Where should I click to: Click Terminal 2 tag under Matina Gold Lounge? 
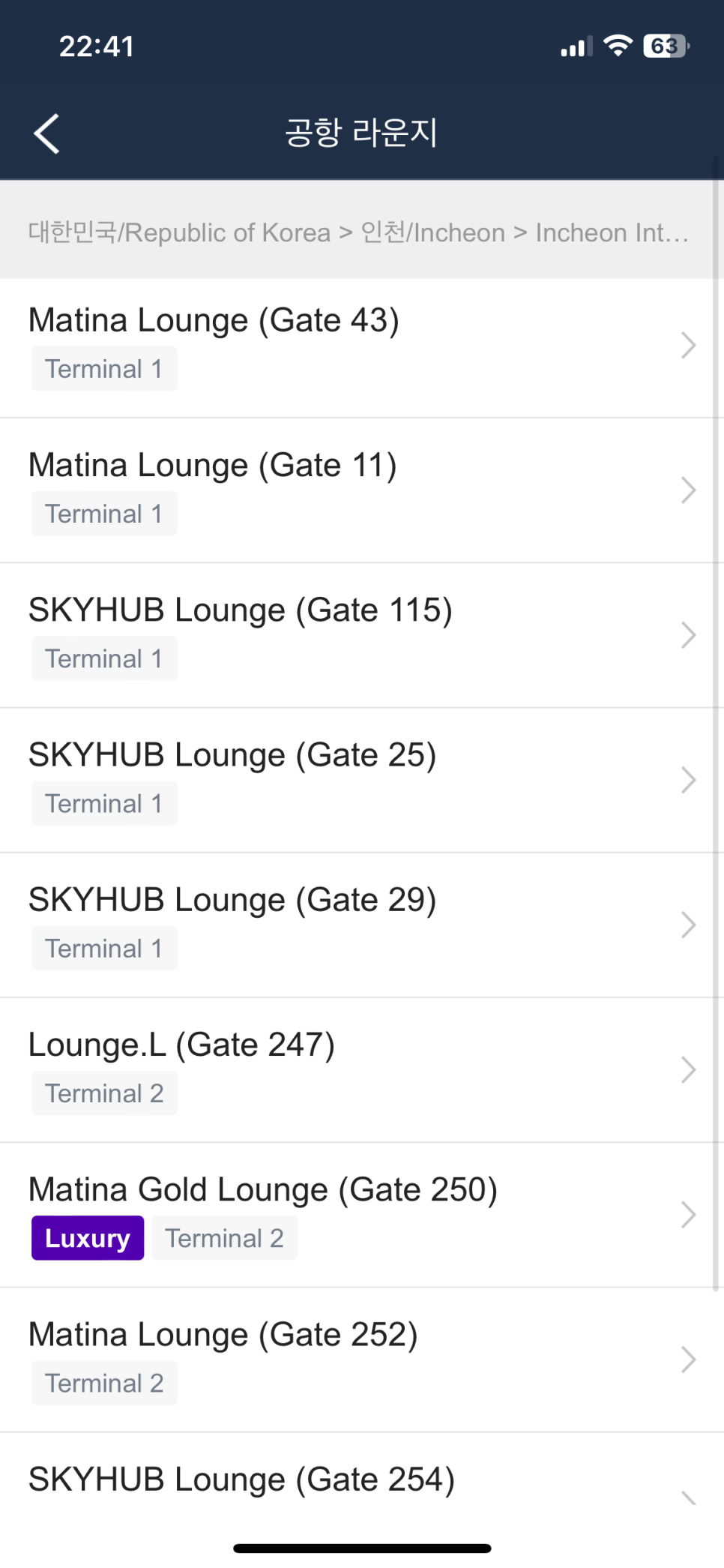(224, 1238)
